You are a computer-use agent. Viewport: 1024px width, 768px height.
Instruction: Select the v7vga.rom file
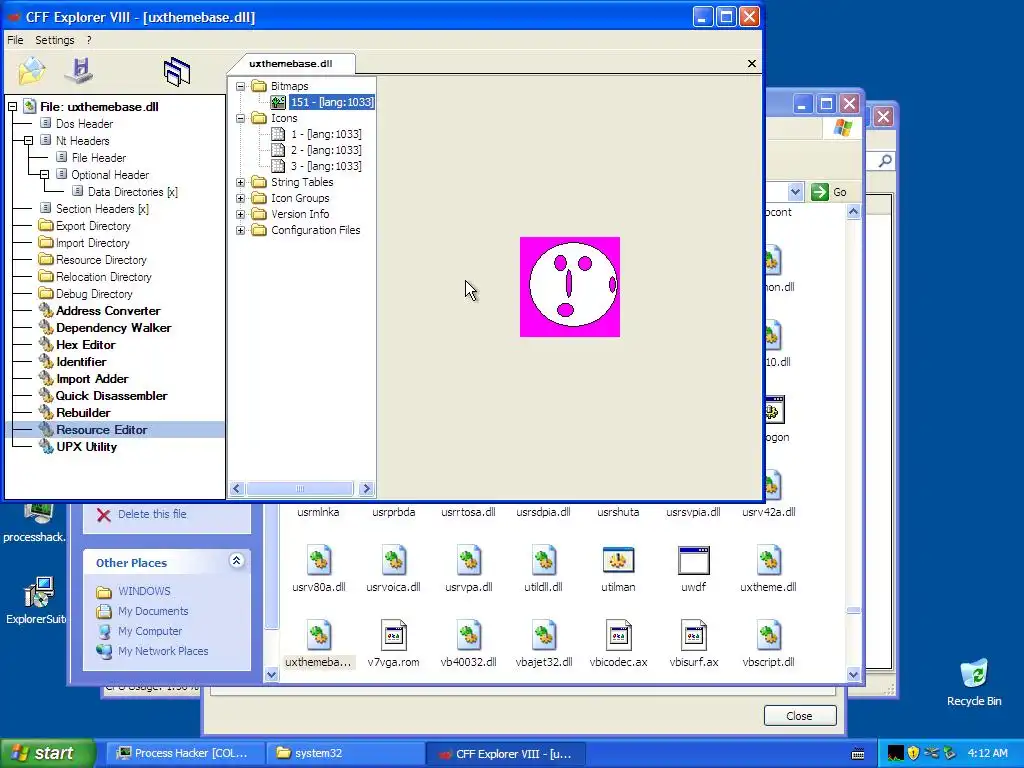393,644
